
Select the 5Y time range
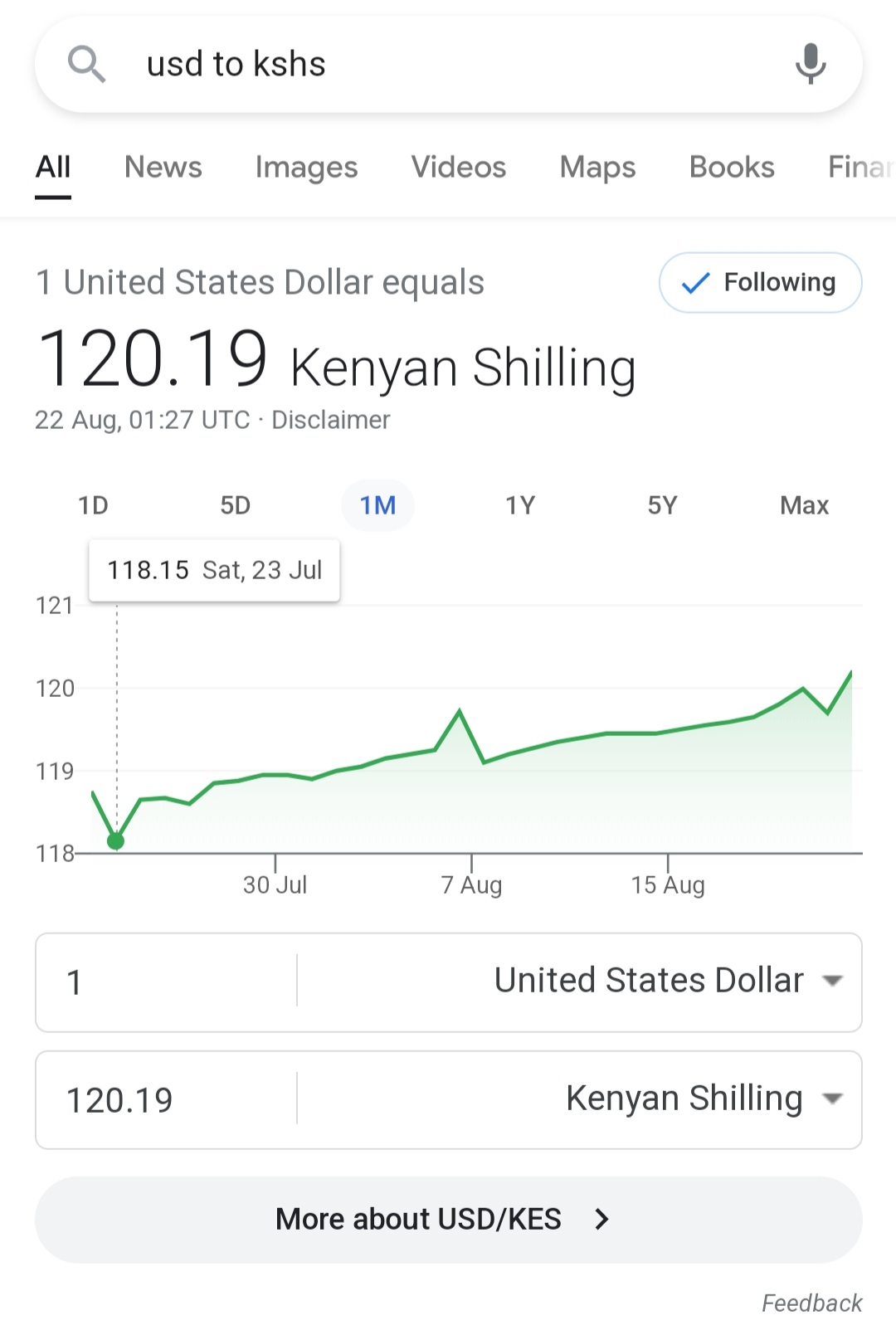pyautogui.click(x=662, y=505)
